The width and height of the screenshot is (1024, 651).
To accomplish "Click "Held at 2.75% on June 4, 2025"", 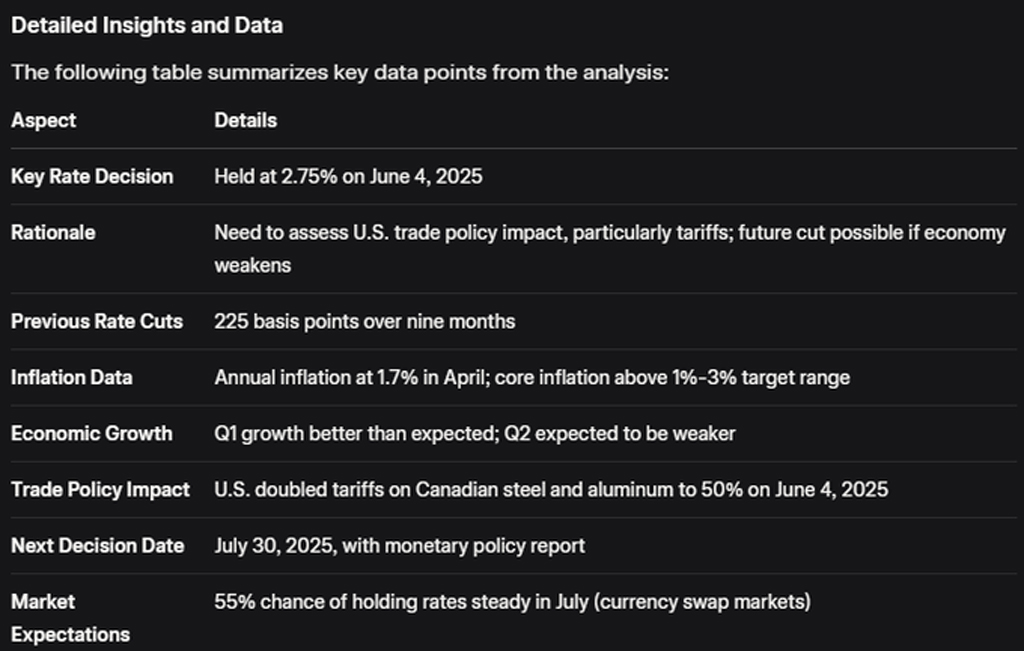I will coord(348,176).
